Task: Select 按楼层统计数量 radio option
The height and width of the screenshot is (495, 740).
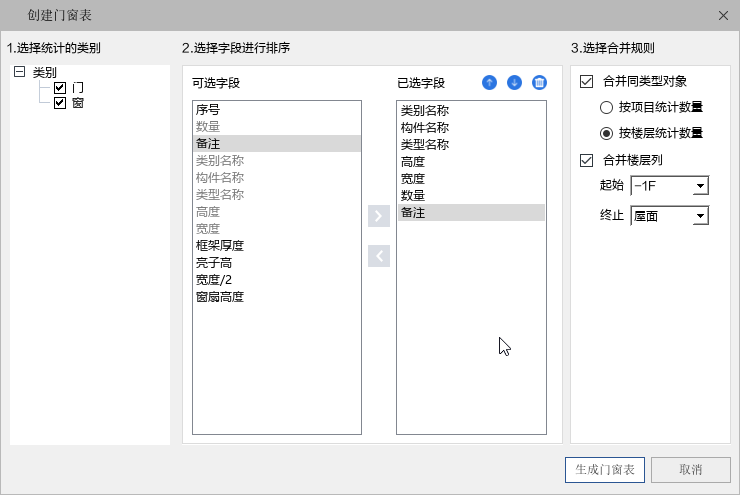Action: point(606,134)
